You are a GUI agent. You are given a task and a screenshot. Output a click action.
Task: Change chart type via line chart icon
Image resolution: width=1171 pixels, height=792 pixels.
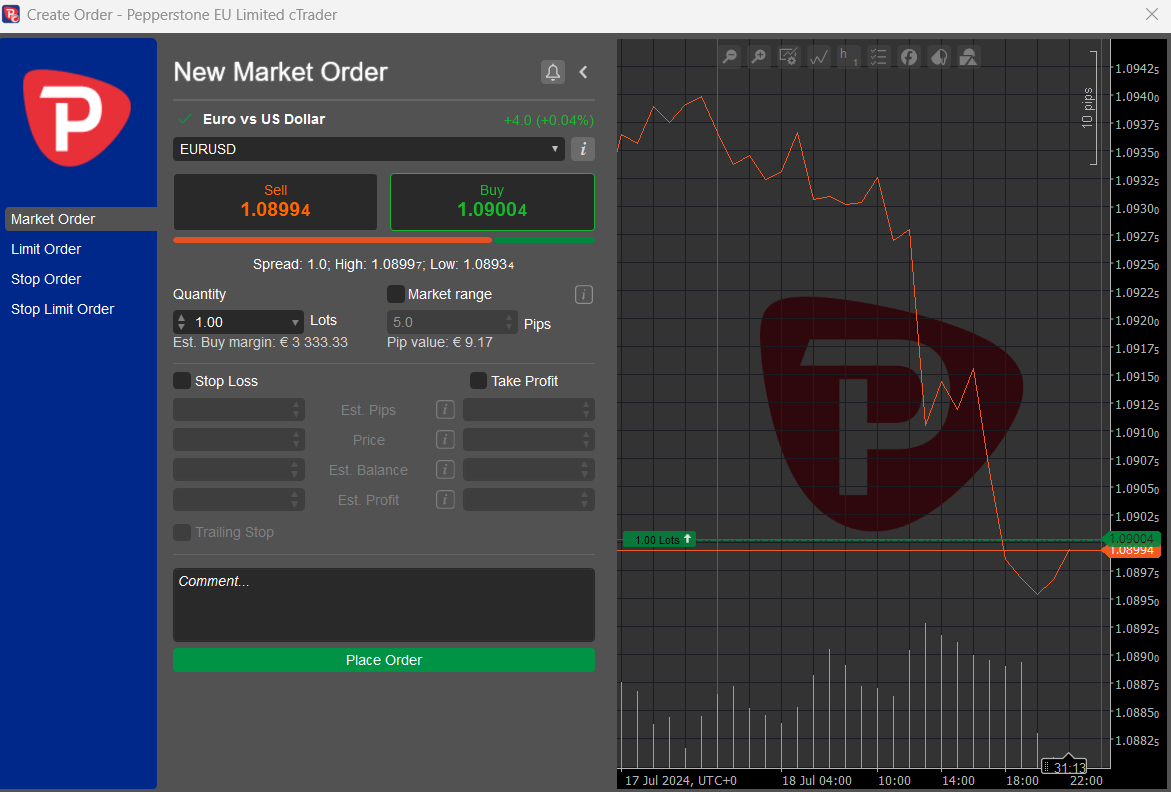819,57
